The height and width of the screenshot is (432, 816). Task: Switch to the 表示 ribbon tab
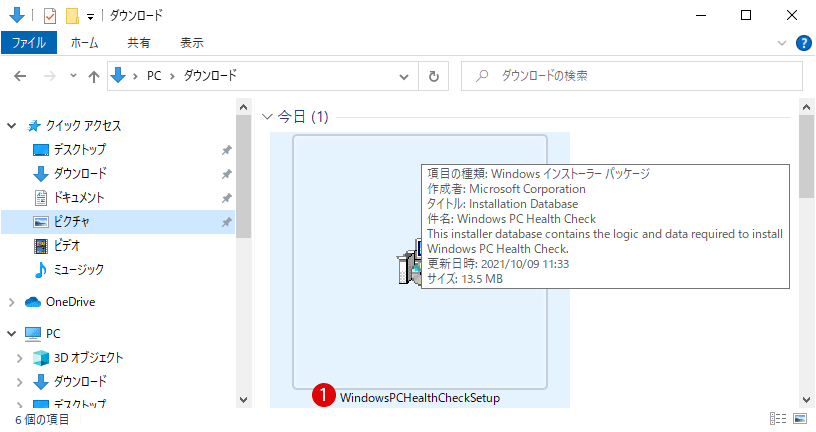[x=191, y=43]
